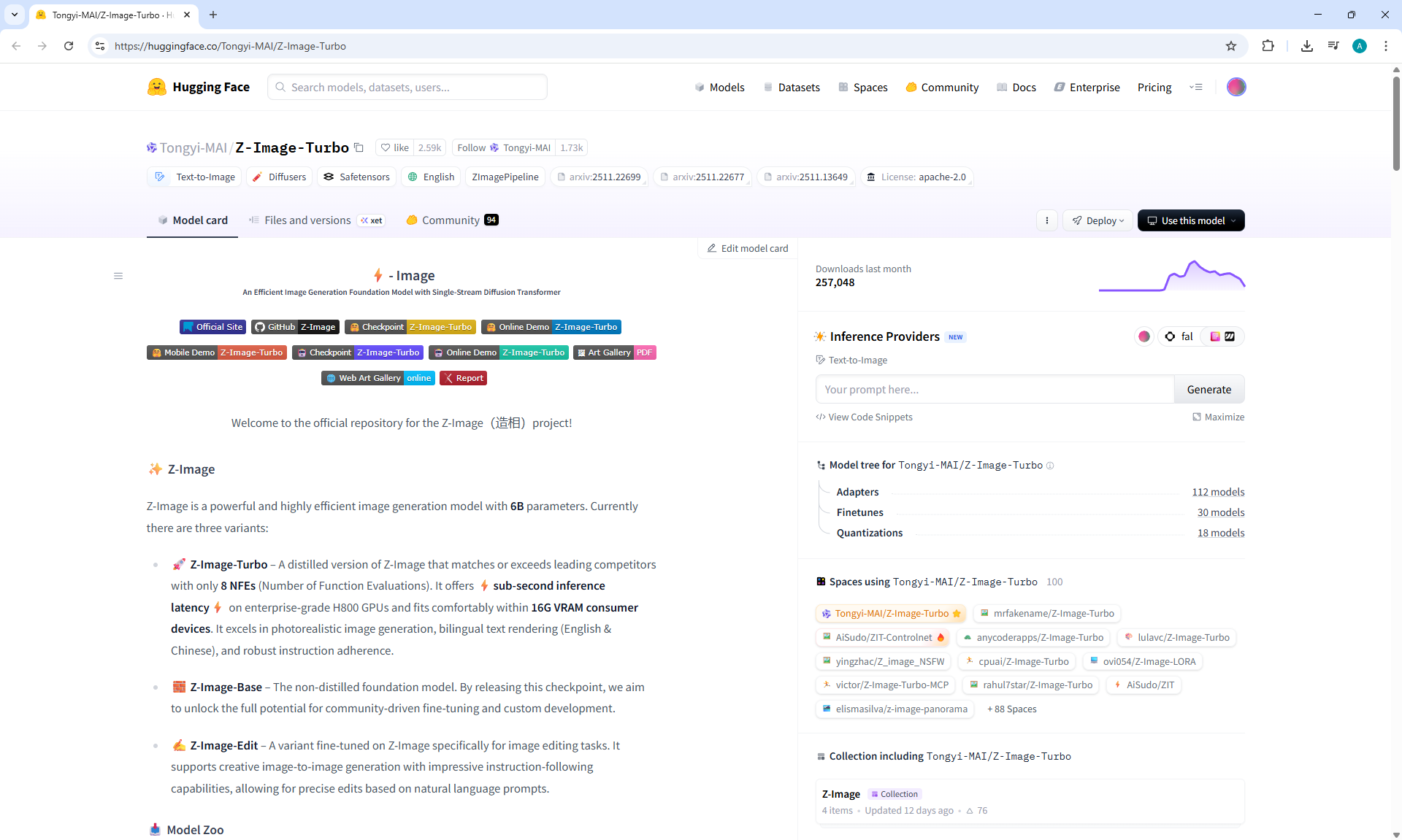Select the fal inference provider

point(1179,336)
